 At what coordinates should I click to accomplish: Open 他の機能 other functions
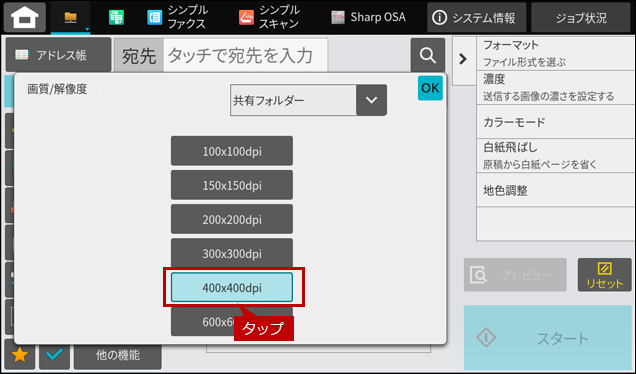[x=118, y=356]
